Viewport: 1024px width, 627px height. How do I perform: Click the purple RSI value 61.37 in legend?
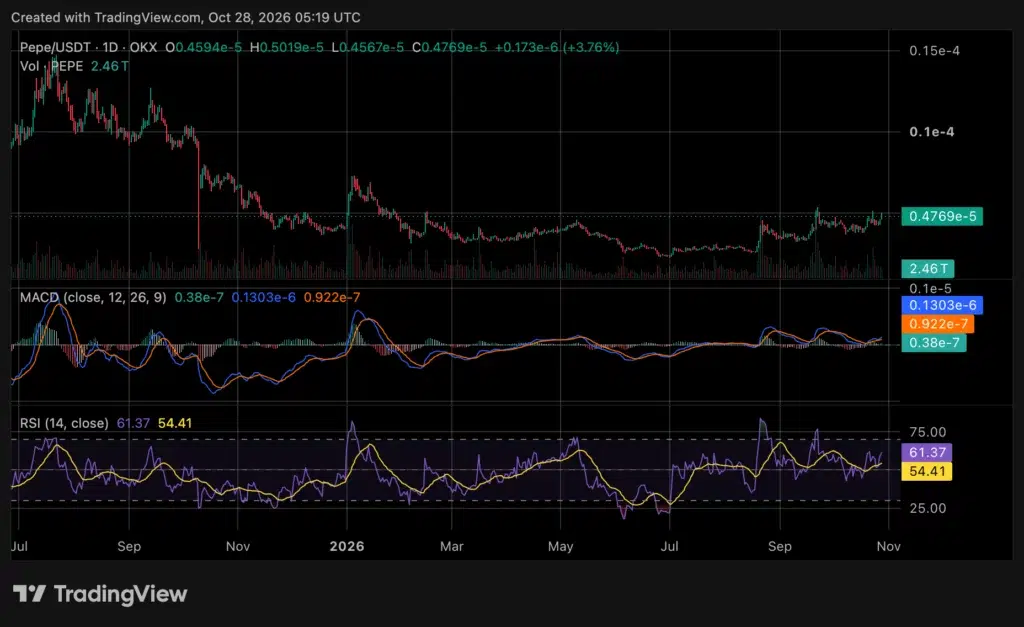coord(133,423)
